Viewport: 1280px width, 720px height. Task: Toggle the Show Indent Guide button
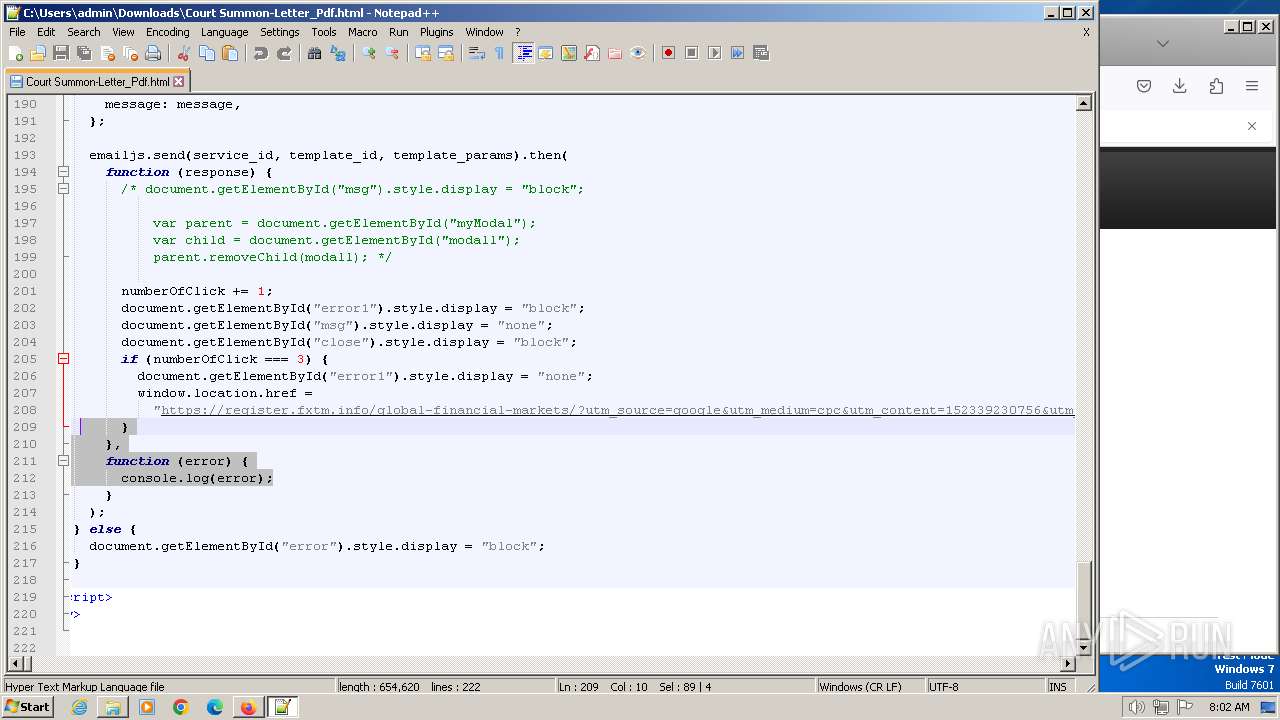(x=523, y=53)
